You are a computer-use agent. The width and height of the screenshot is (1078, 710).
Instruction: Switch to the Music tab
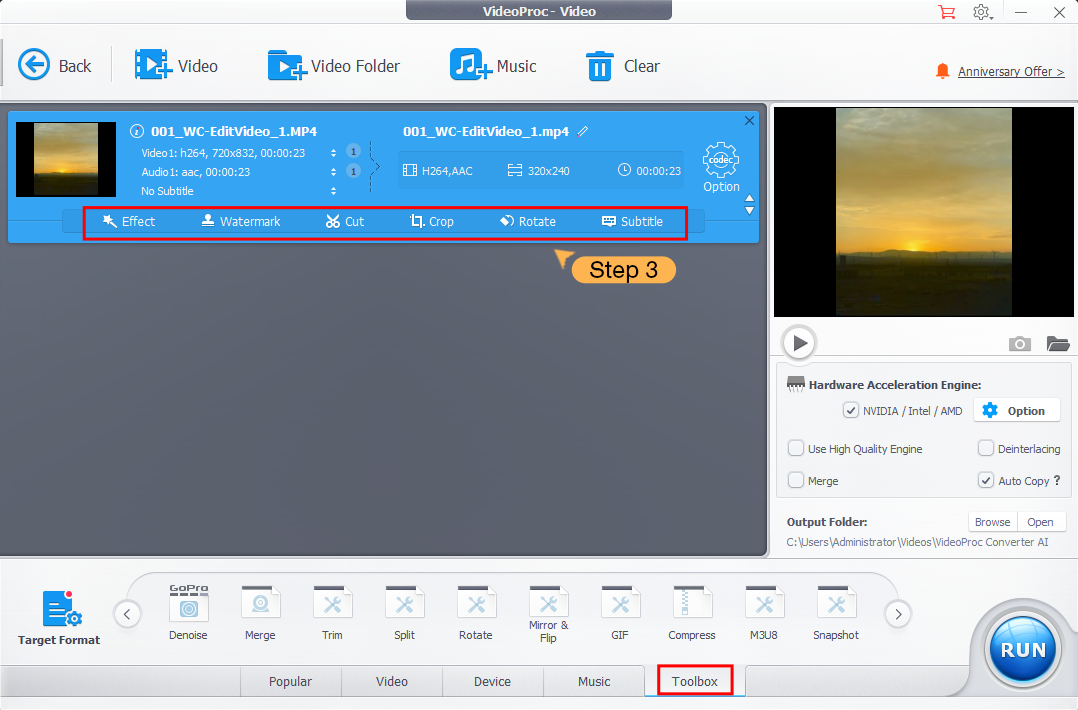coord(594,681)
